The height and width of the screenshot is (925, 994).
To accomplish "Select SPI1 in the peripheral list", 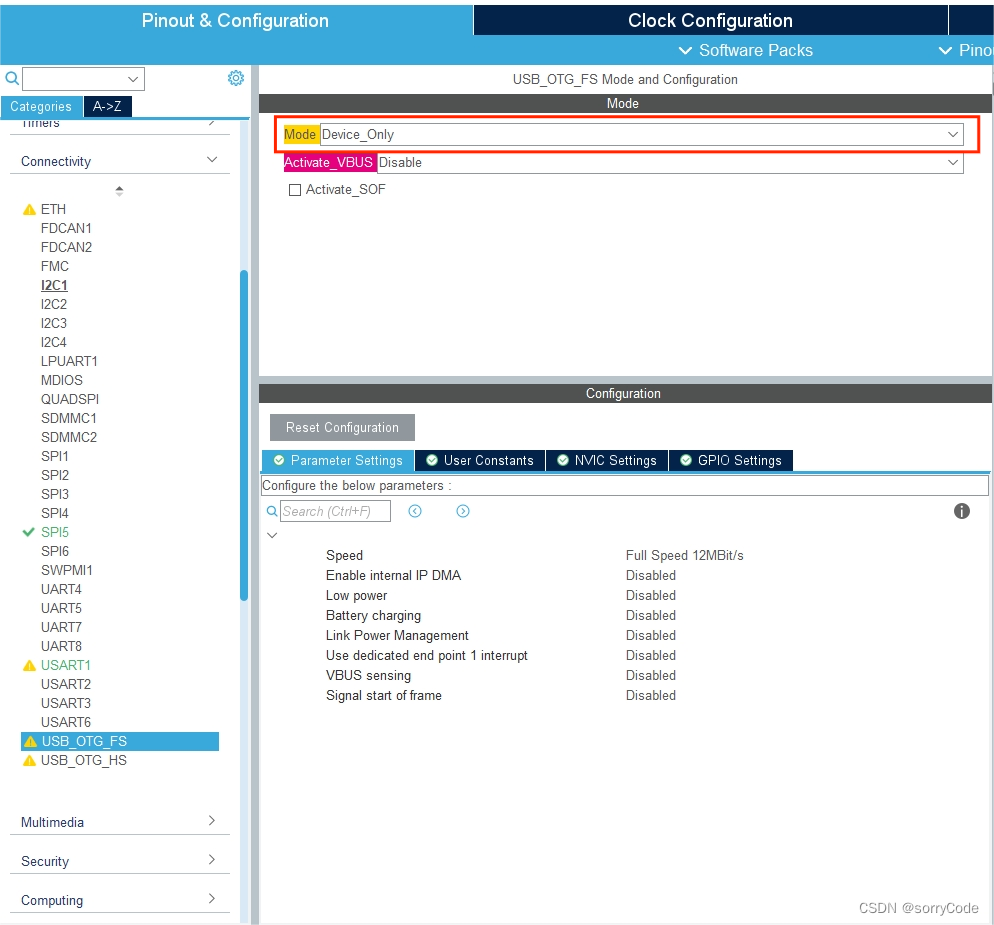I will (55, 456).
